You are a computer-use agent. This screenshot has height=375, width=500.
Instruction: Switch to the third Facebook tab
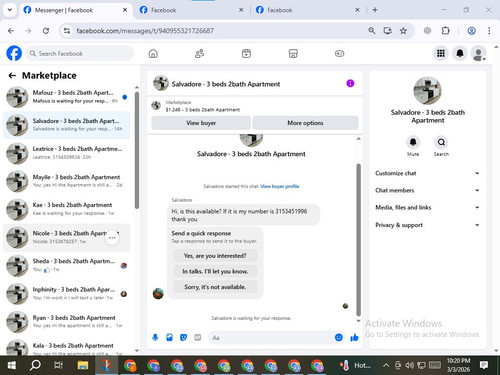point(307,10)
